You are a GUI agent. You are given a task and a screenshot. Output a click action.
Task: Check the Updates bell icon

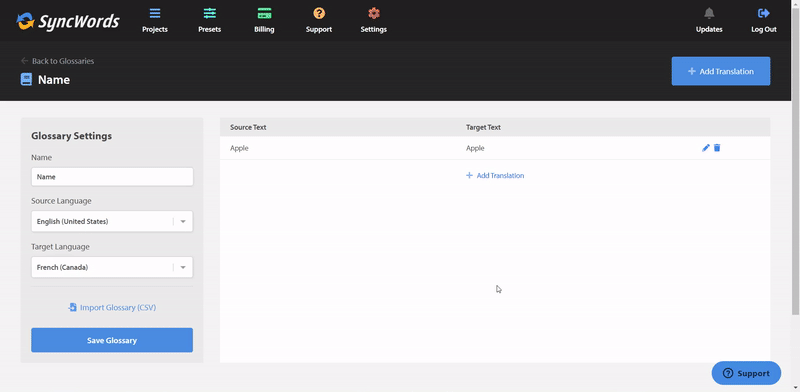point(709,14)
